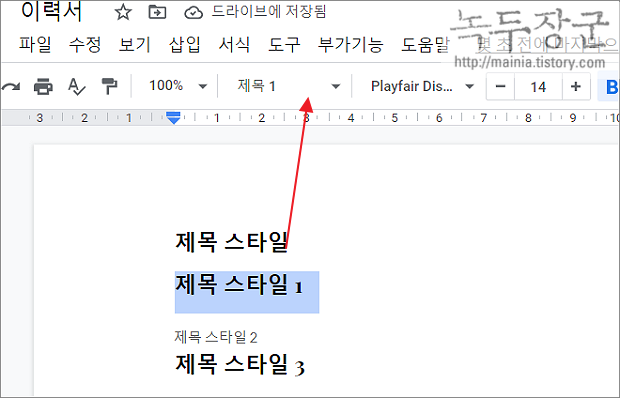The width and height of the screenshot is (620, 398).
Task: Open the 파일 menu
Action: pos(35,44)
